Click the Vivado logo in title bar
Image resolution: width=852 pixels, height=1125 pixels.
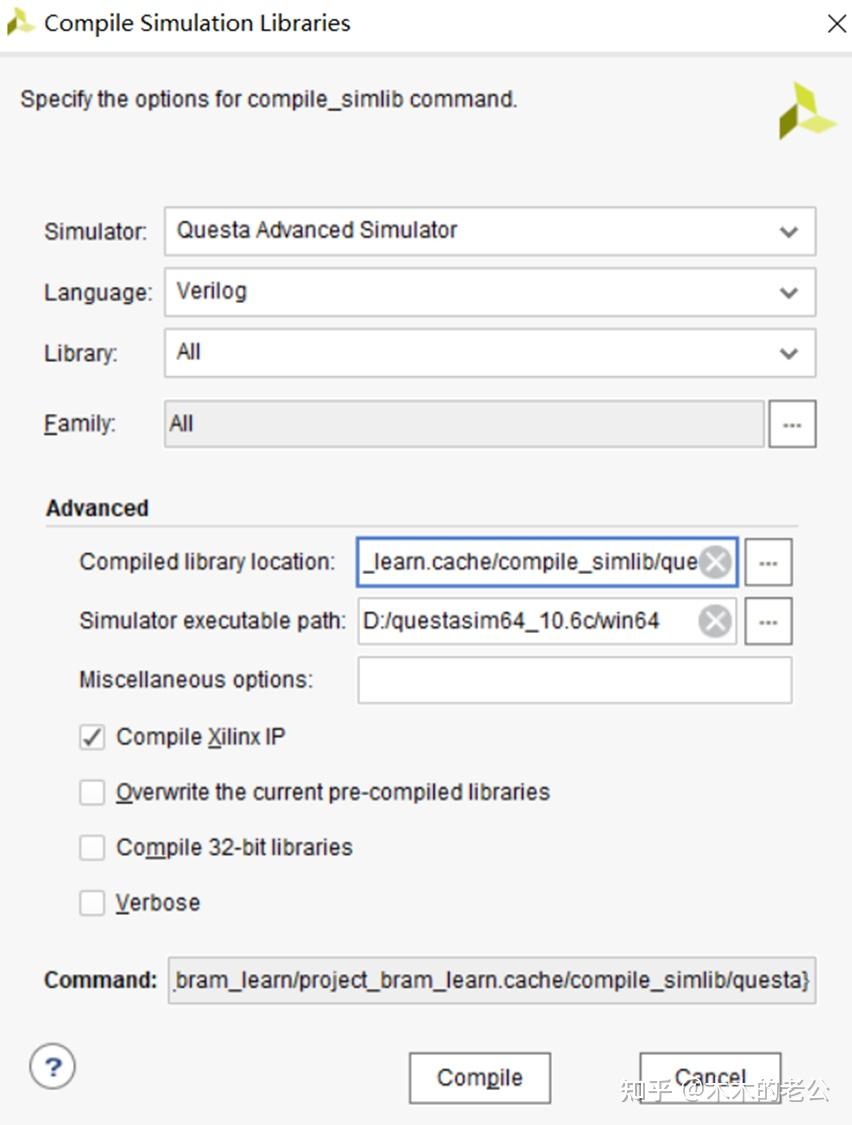coord(20,22)
